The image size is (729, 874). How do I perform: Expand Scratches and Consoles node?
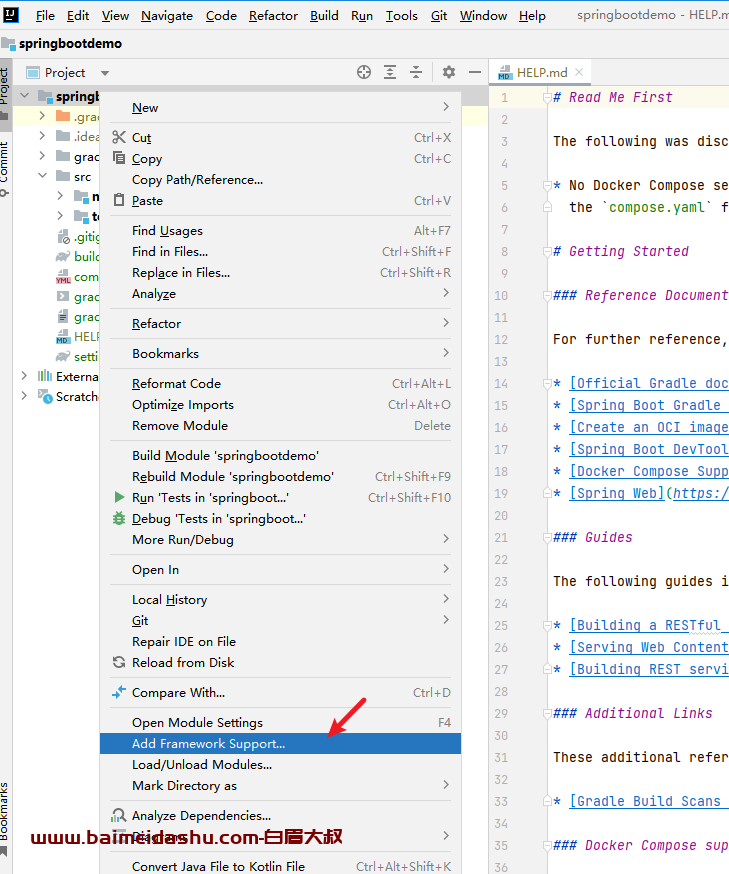[24, 396]
